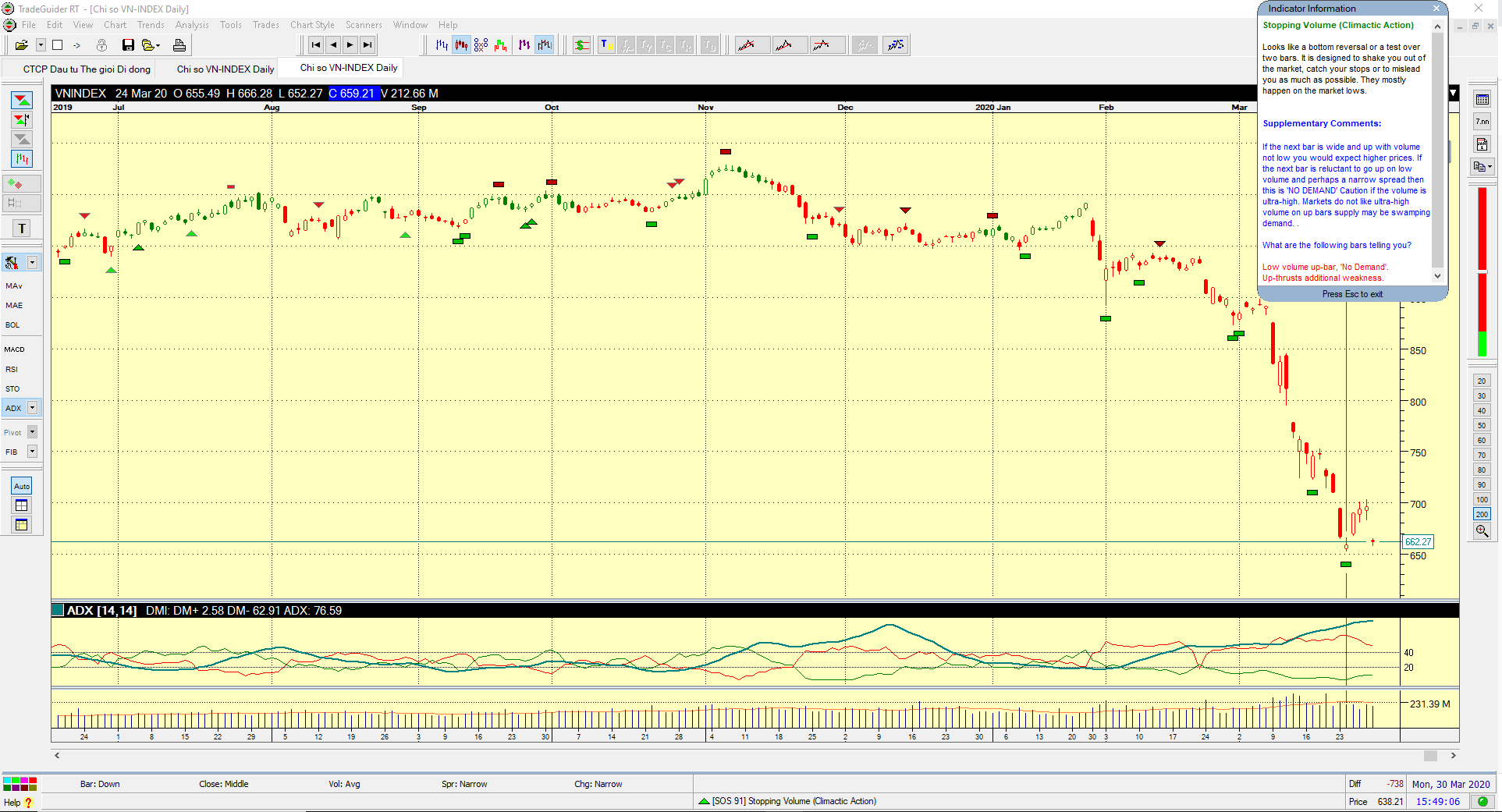Switch to CTCP Dau tu The gioi Di dong tab

click(86, 69)
